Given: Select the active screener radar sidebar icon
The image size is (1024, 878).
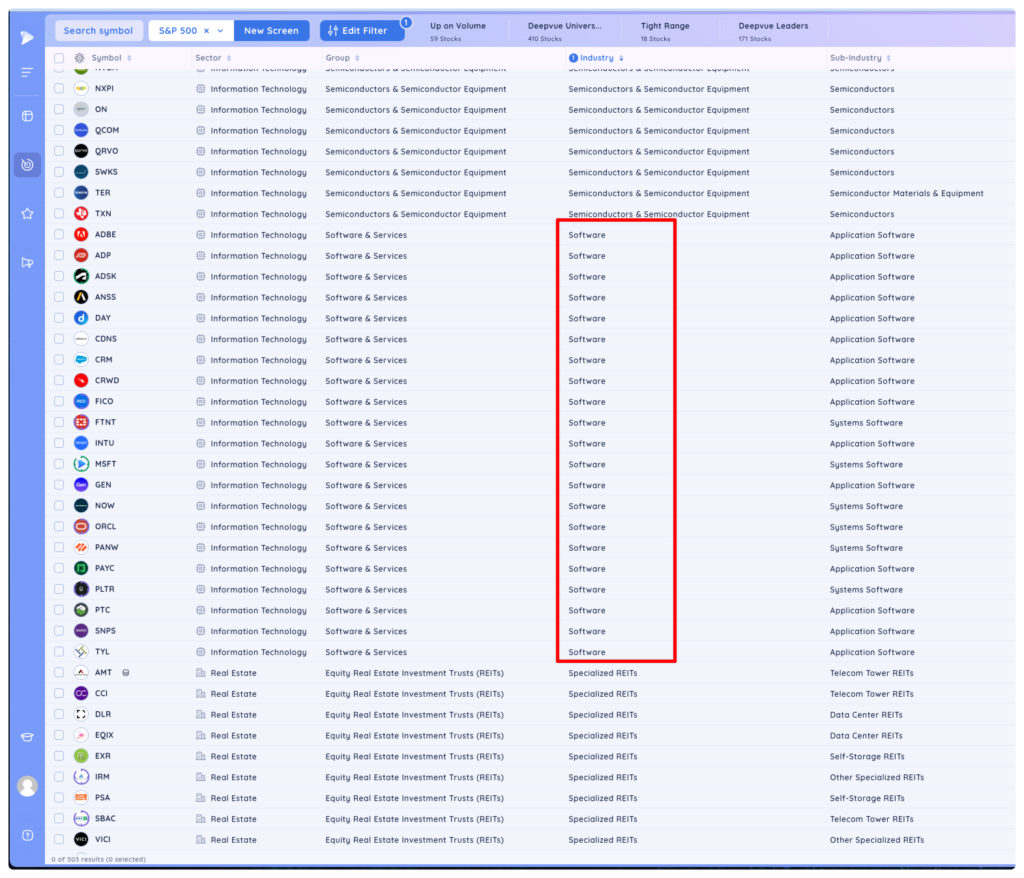Looking at the screenshot, I should click(x=27, y=165).
